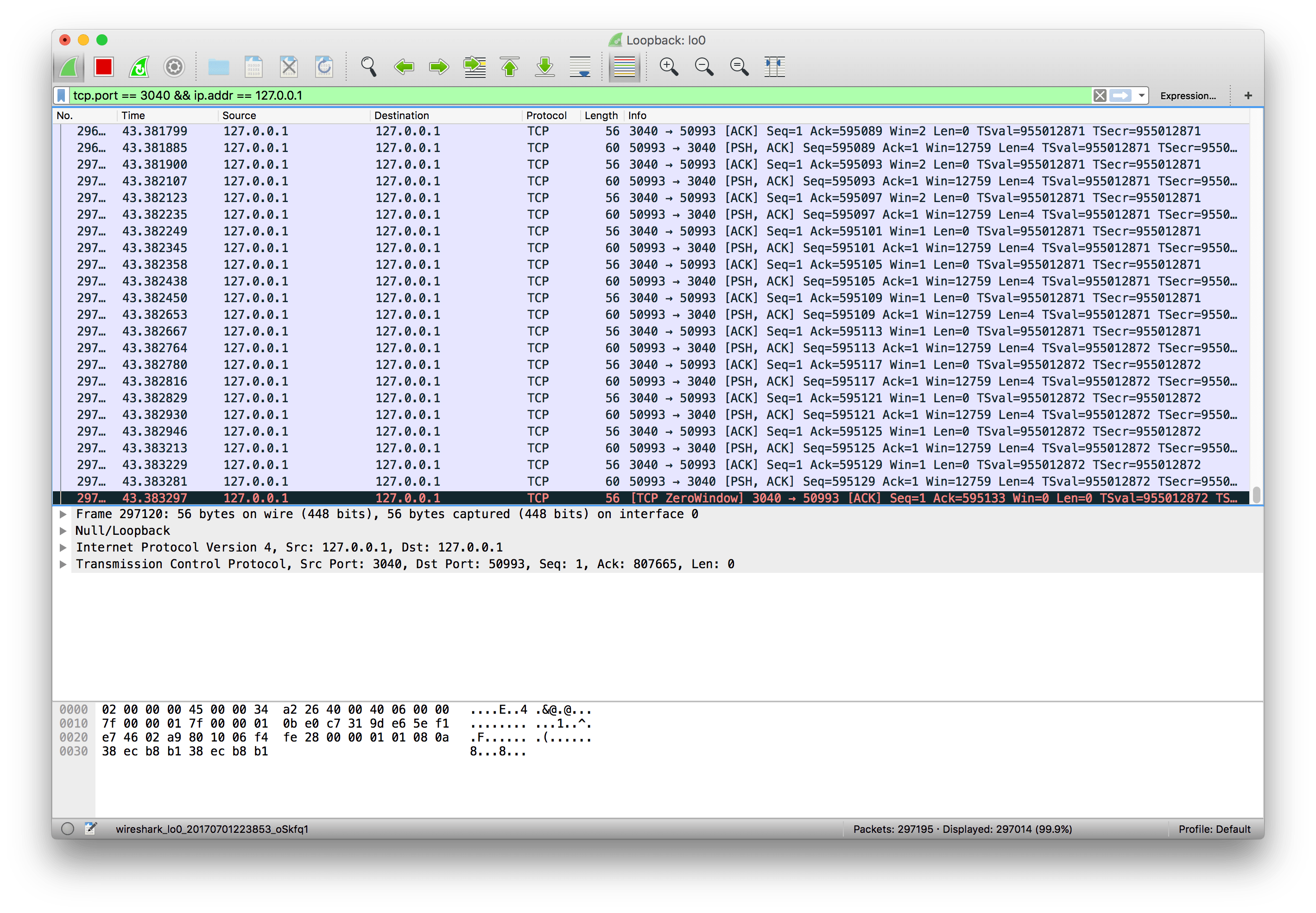
Task: Go to a specified packet
Action: click(474, 67)
